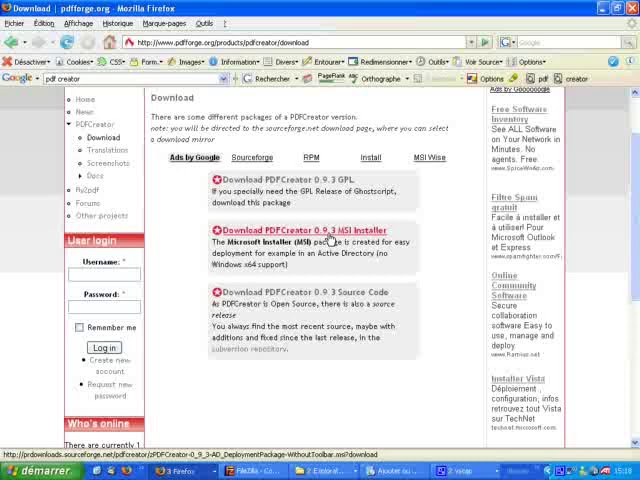The image size is (640, 480).
Task: Click the Forward arrow button
Action: 39,42
